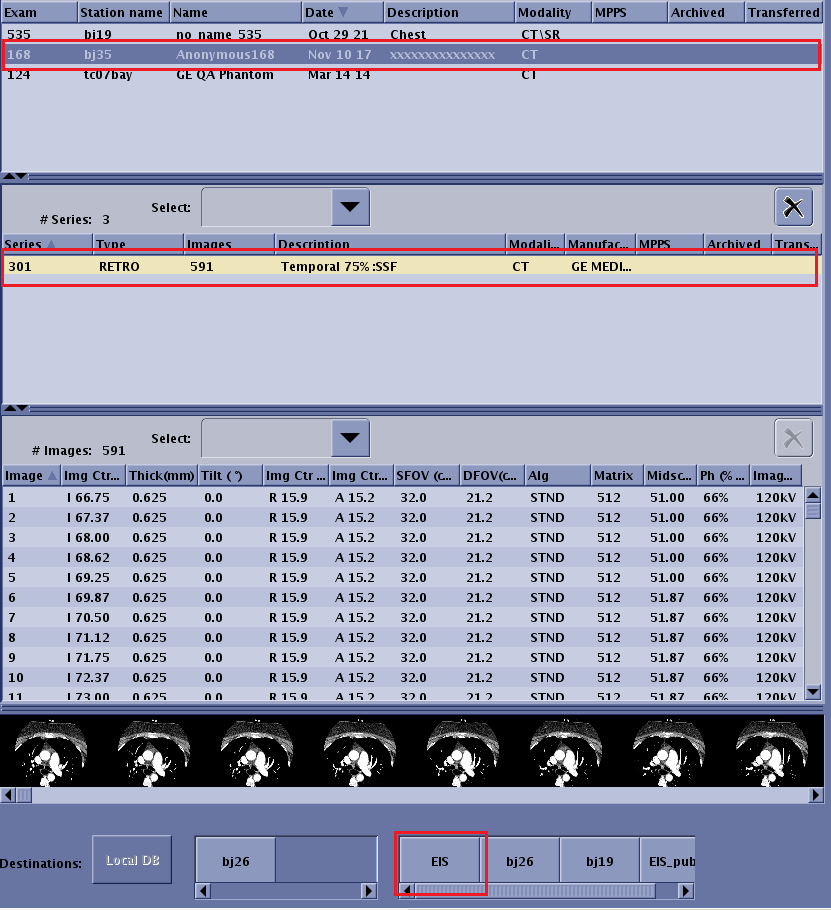Click the series delete tool icon
The width and height of the screenshot is (831, 910).
click(x=793, y=207)
